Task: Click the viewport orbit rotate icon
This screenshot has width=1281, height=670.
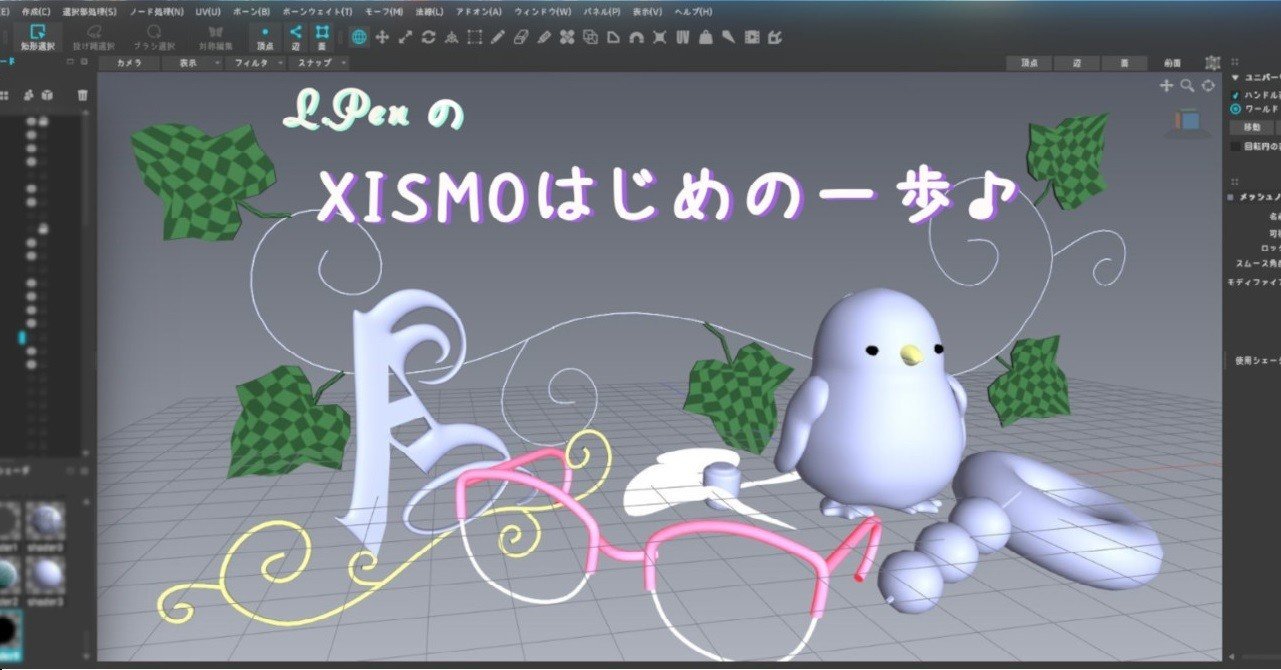Action: [x=1208, y=86]
